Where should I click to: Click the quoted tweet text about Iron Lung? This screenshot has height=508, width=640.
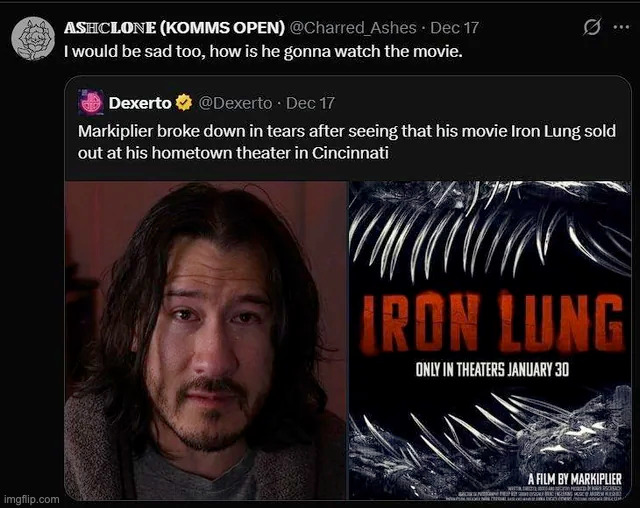[x=347, y=142]
